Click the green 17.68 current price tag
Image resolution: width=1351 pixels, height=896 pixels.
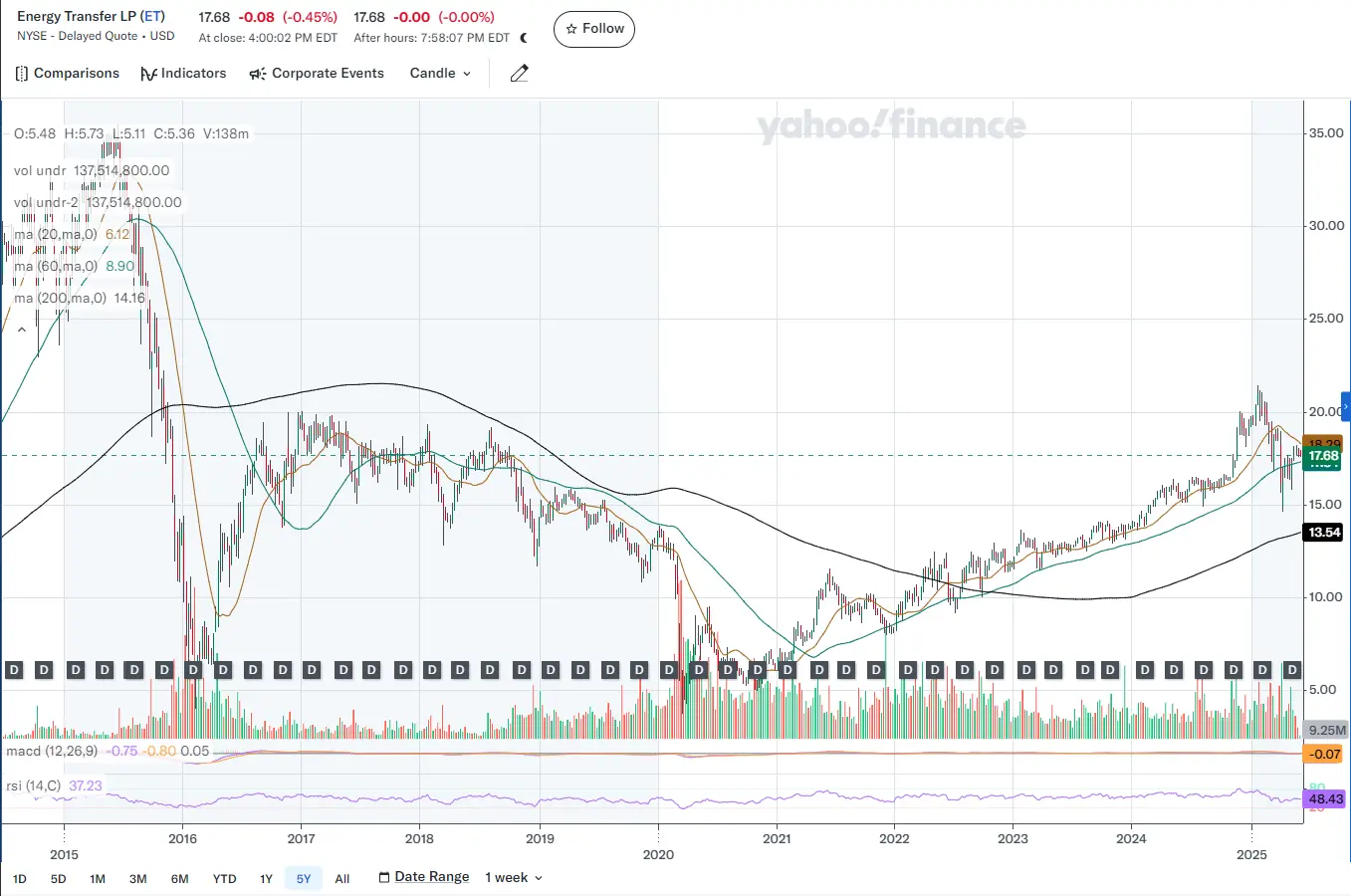coord(1322,457)
